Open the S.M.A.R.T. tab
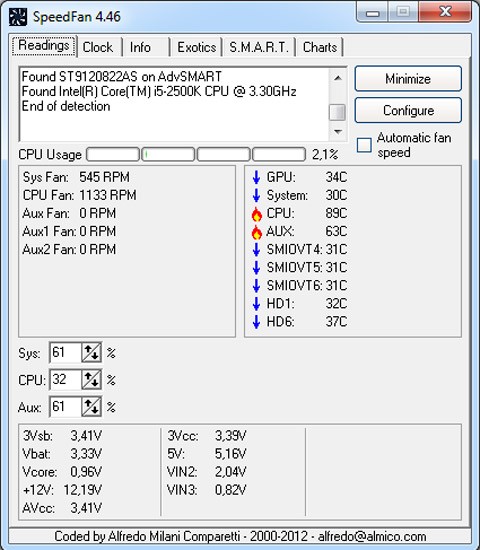The width and height of the screenshot is (480, 550). tap(259, 47)
